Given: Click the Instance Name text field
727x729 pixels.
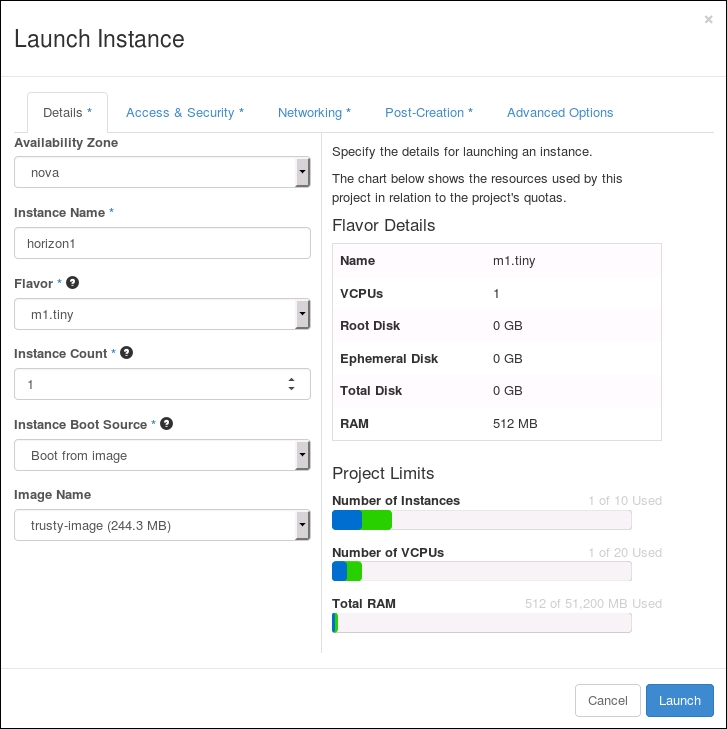Looking at the screenshot, I should coord(162,243).
